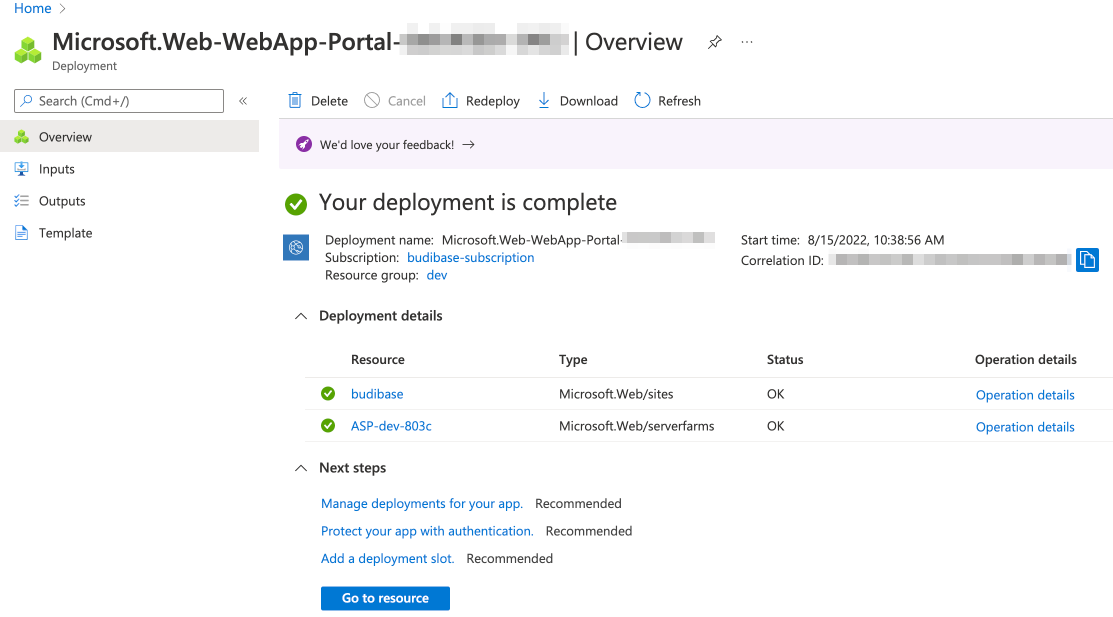Pin this deployment blade

click(715, 42)
